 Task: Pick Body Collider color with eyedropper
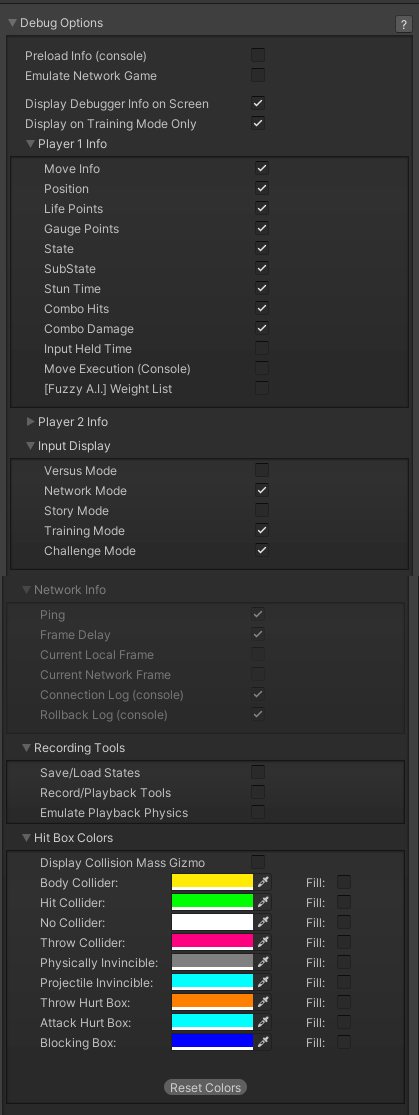coord(263,882)
